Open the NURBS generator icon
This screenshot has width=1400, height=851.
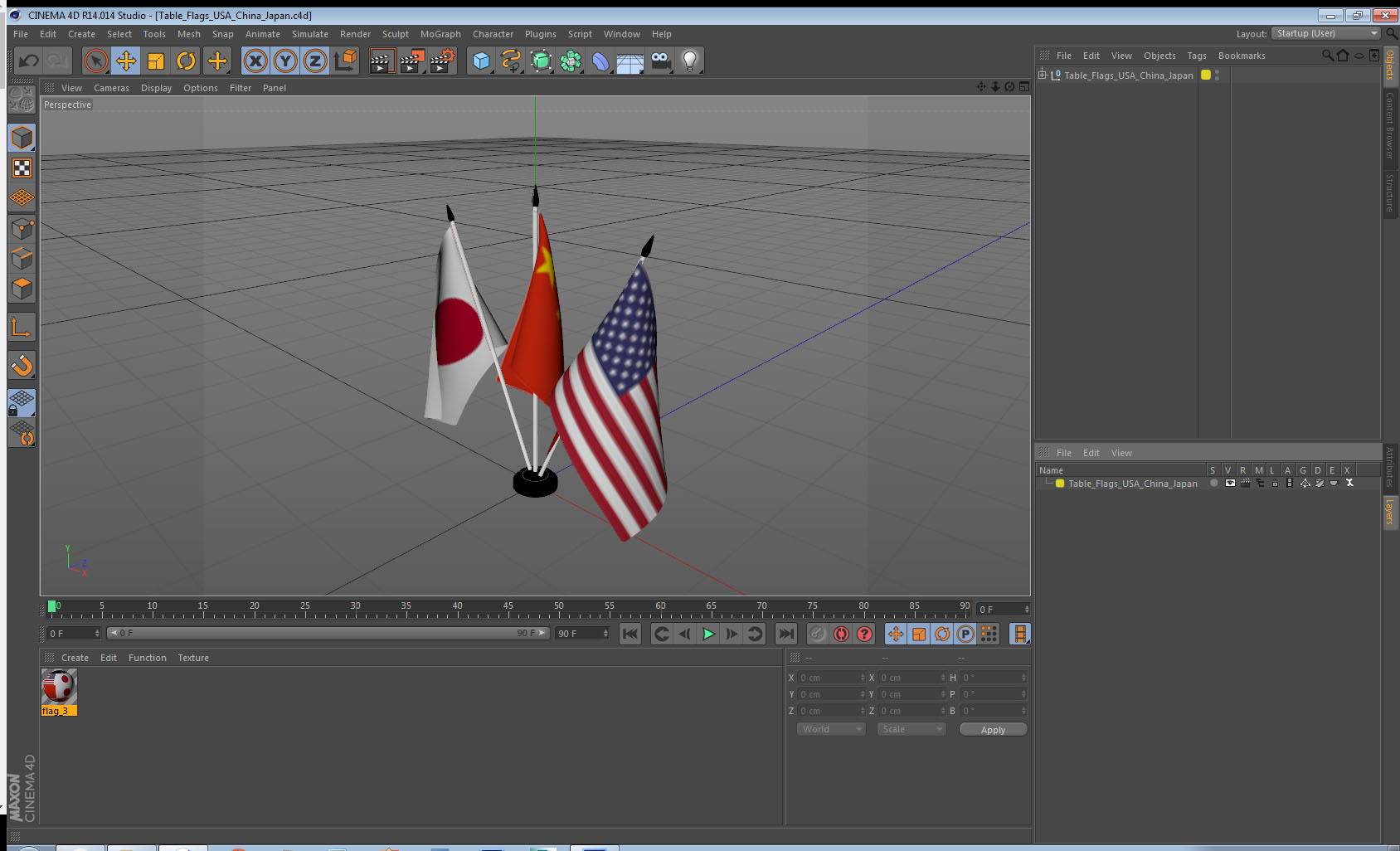pos(541,61)
